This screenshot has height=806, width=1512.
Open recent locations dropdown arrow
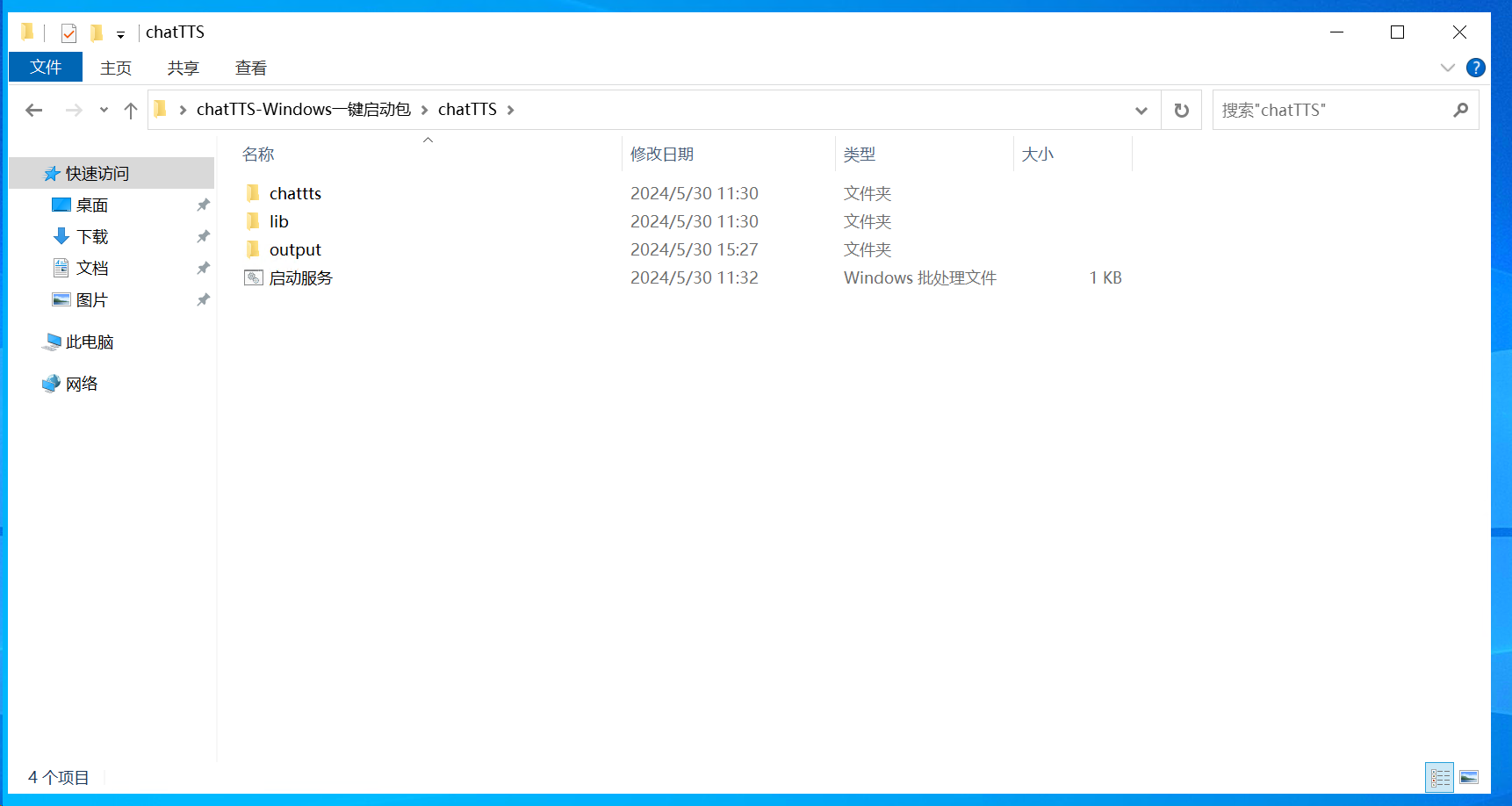pos(104,110)
